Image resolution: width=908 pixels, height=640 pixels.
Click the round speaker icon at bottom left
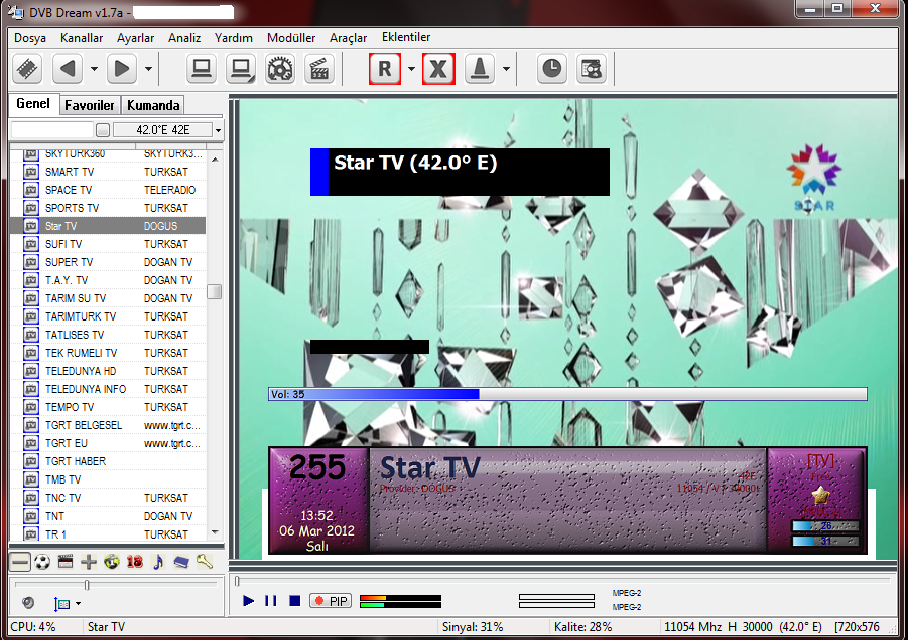coord(28,603)
